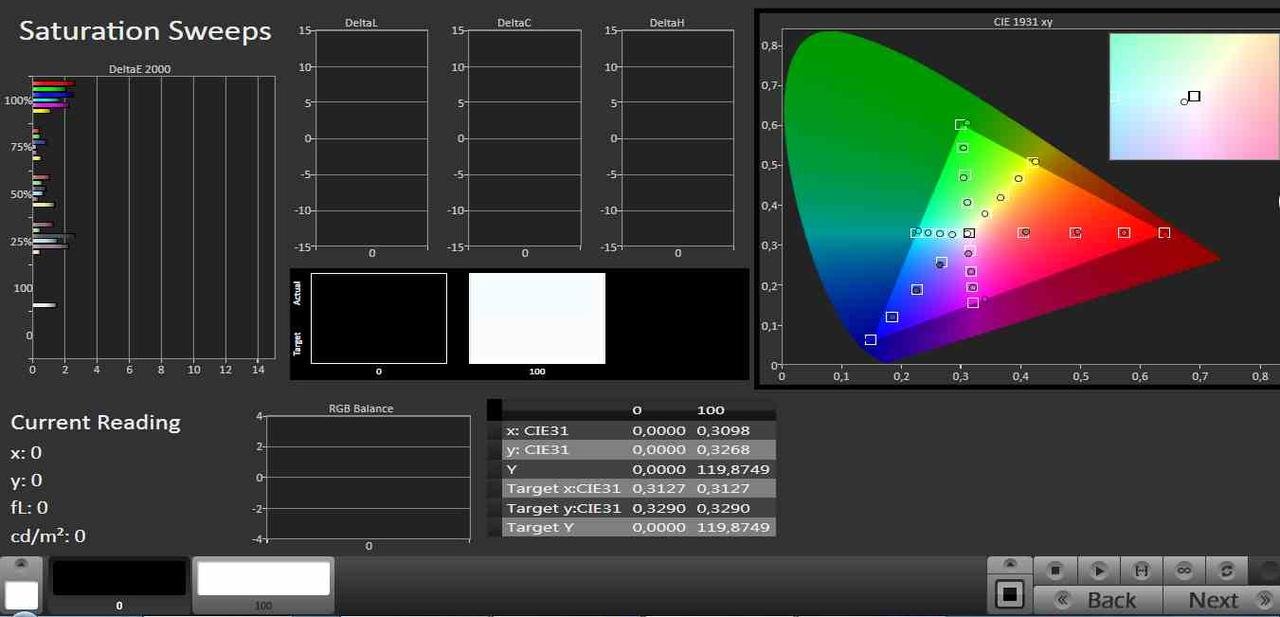Screen dimensions: 1280x617
Task: Select the white 100 pattern swatch in the bottom strip
Action: pyautogui.click(x=263, y=579)
